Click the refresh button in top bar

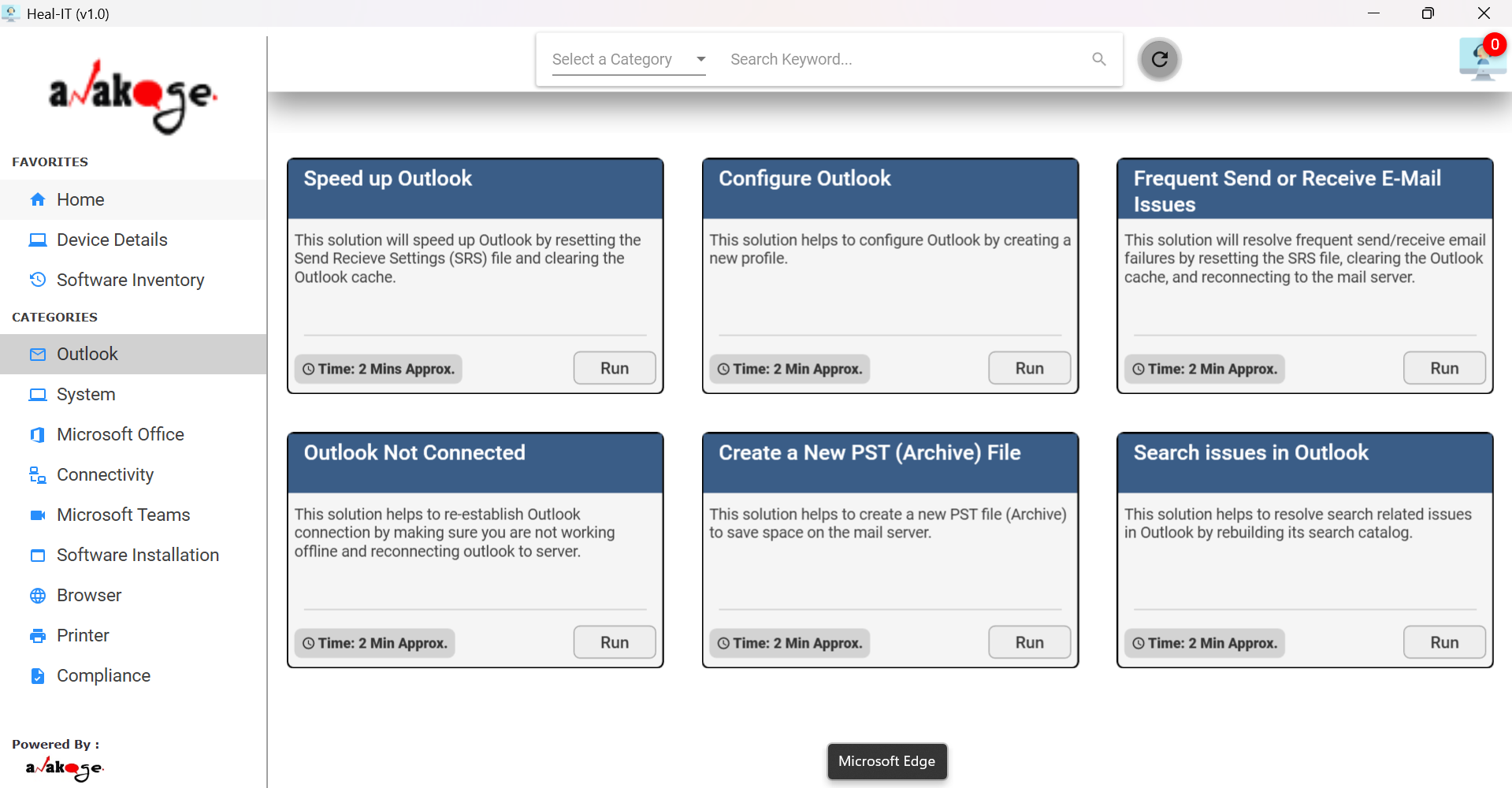click(x=1160, y=59)
